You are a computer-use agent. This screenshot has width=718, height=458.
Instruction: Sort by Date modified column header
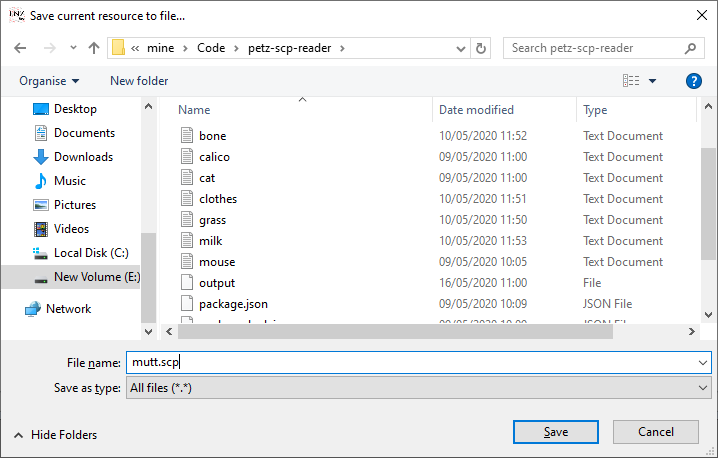(x=476, y=110)
